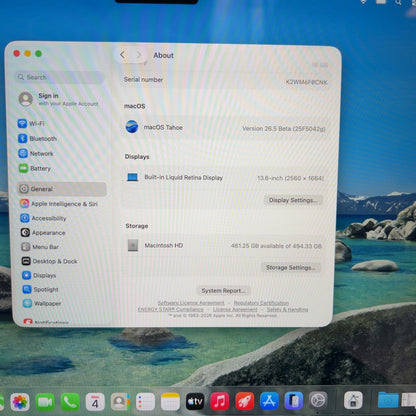This screenshot has width=416, height=416.
Task: Launch Music from the Dock
Action: click(220, 402)
